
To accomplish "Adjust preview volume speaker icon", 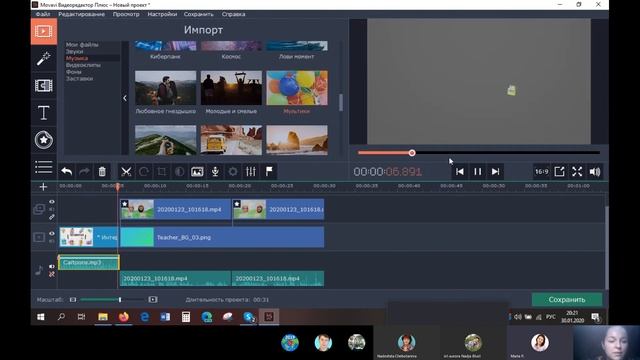I will pos(595,171).
